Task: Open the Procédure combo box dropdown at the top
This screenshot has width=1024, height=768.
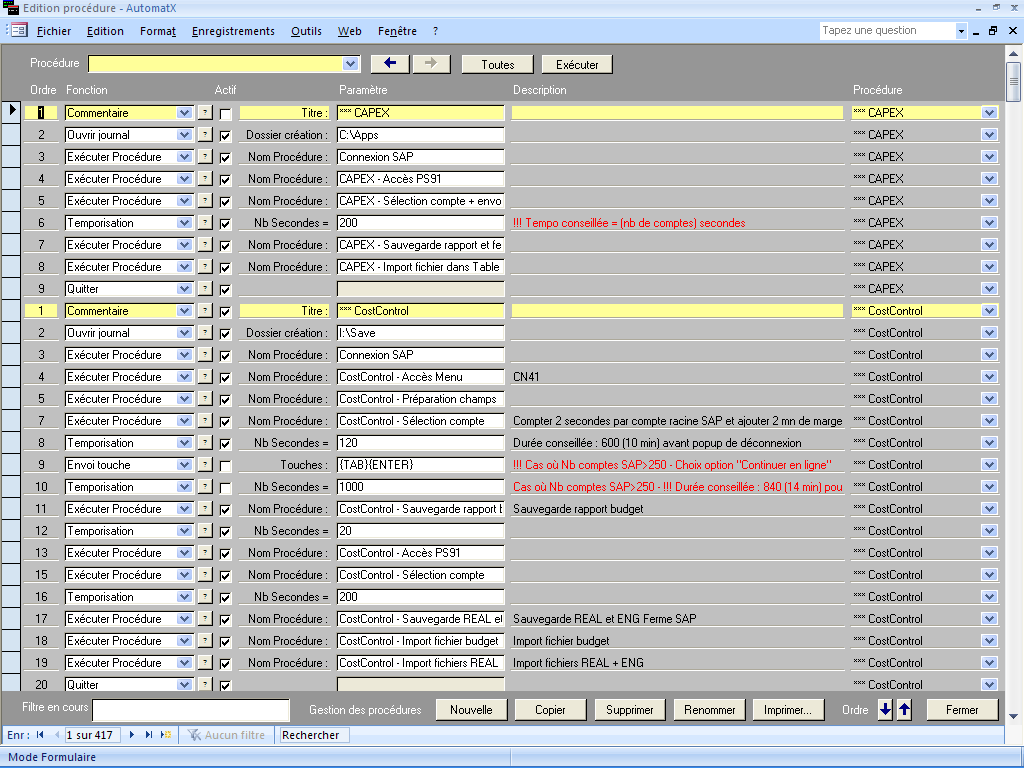Action: [x=351, y=64]
